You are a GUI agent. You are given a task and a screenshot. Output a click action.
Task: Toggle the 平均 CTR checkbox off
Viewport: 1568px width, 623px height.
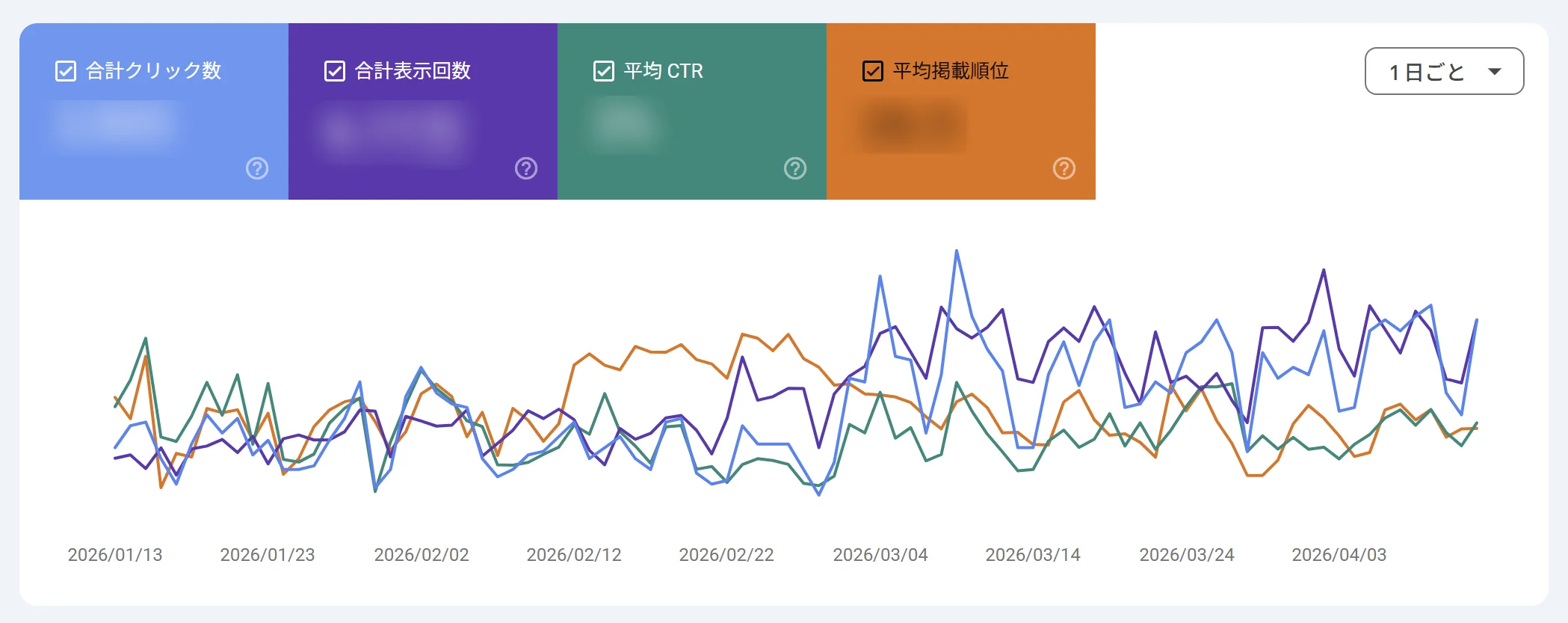[602, 70]
